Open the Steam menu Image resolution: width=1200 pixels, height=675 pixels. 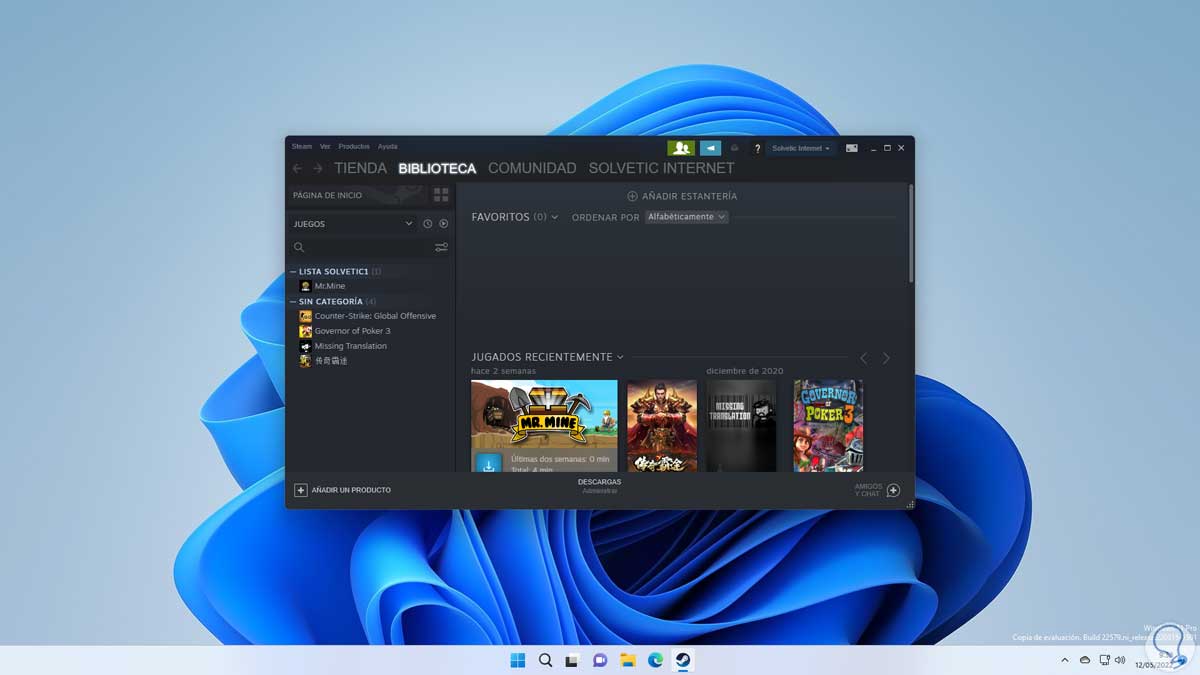click(x=302, y=146)
